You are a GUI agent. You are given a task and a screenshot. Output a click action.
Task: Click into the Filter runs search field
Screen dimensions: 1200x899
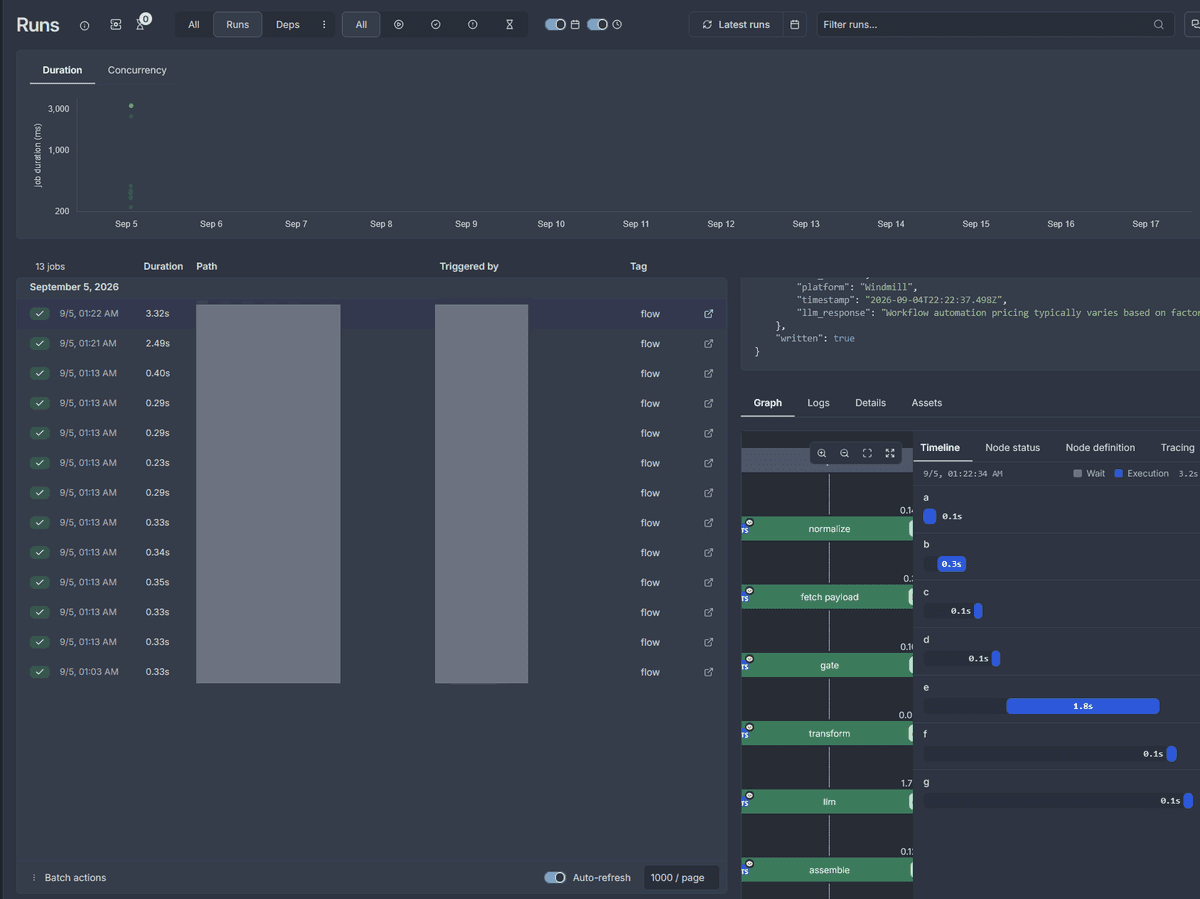tap(995, 24)
